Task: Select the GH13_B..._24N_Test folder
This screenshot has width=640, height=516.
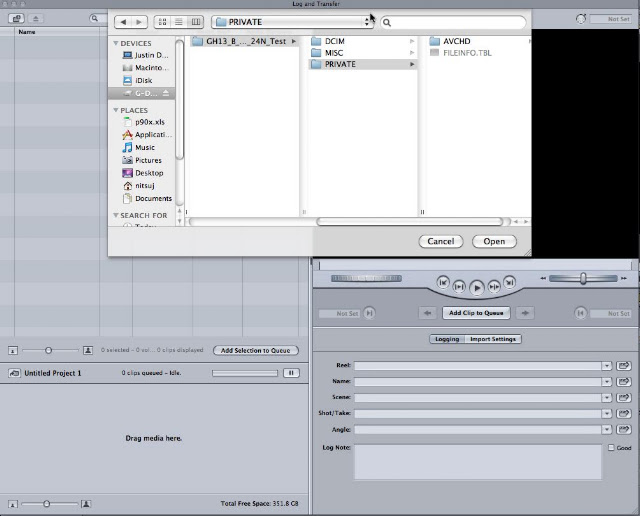Action: pos(244,41)
